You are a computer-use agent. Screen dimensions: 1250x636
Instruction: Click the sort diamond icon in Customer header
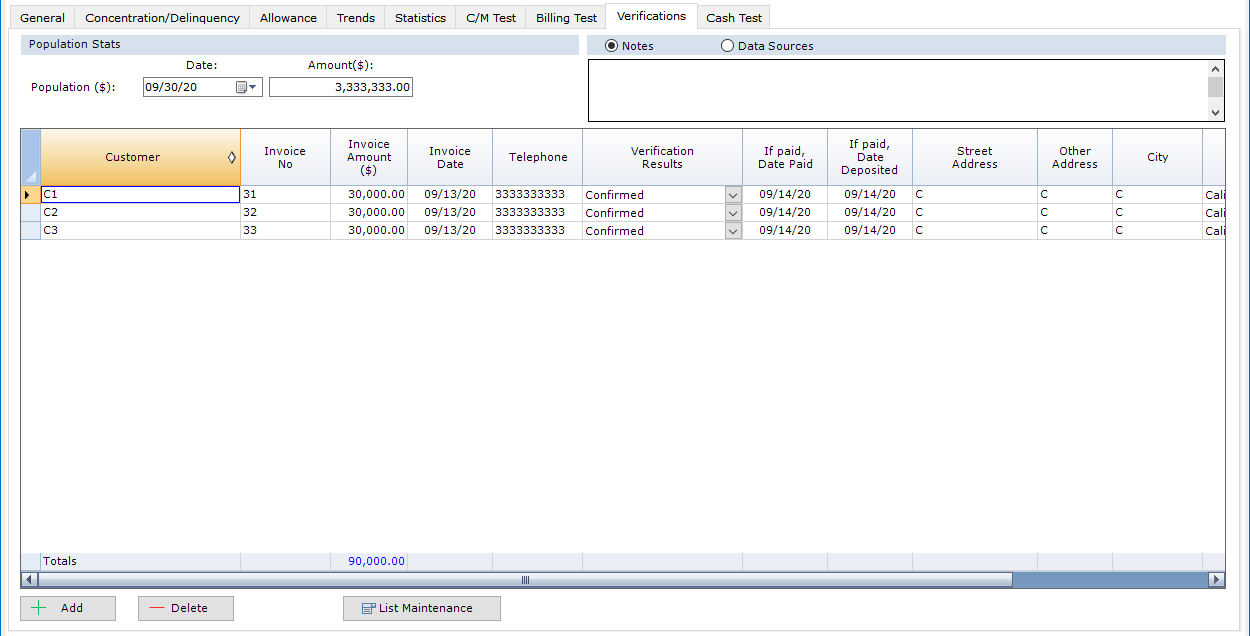(x=232, y=157)
